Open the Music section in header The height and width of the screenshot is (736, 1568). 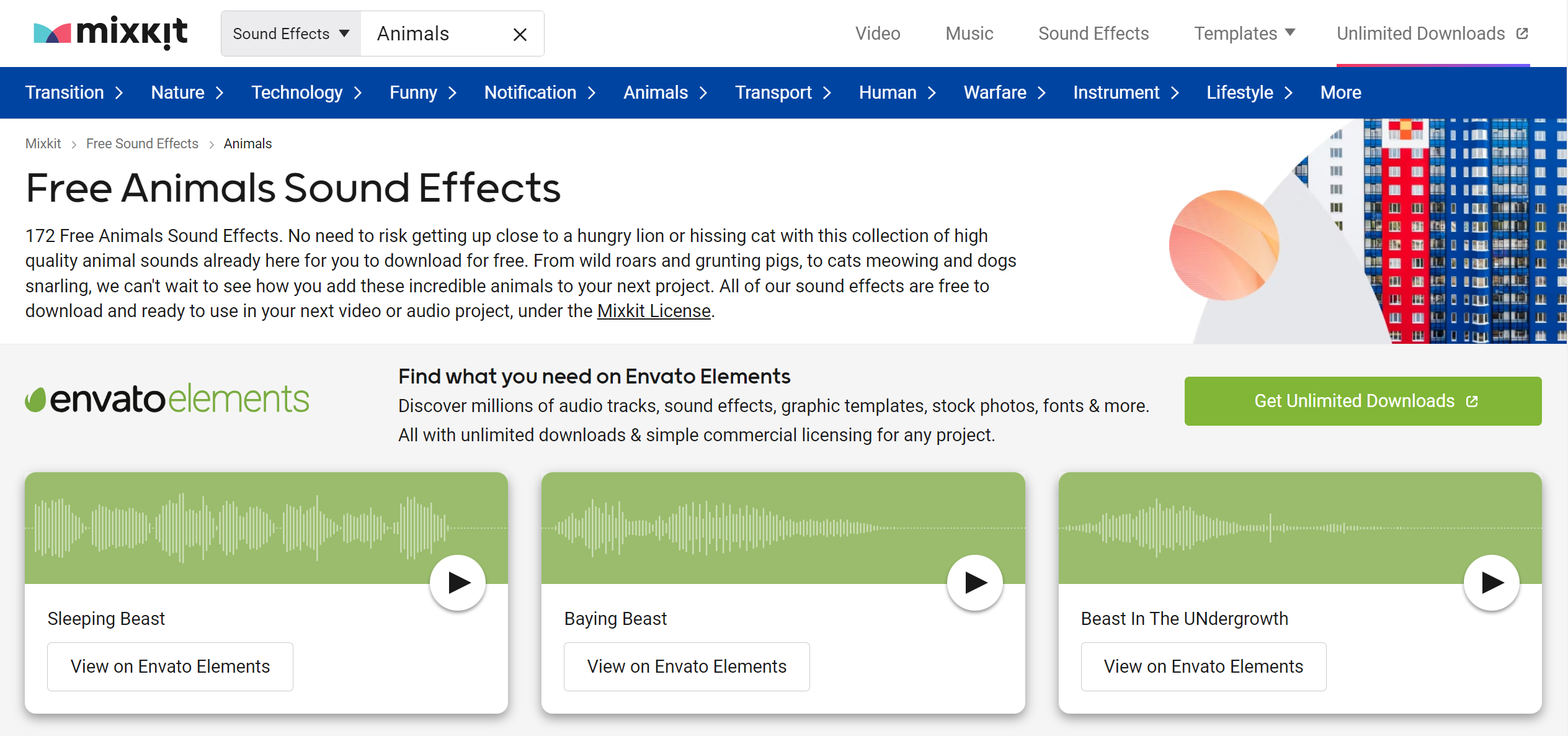[969, 34]
